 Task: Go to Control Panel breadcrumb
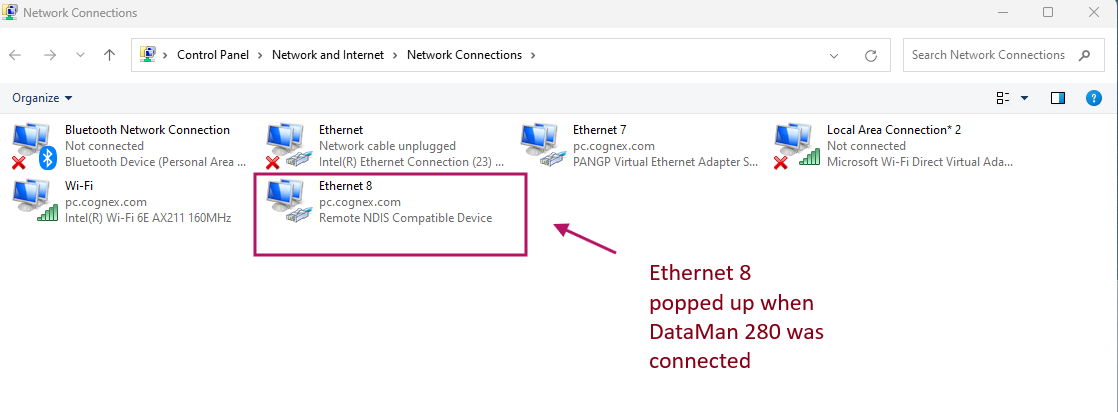pyautogui.click(x=213, y=55)
